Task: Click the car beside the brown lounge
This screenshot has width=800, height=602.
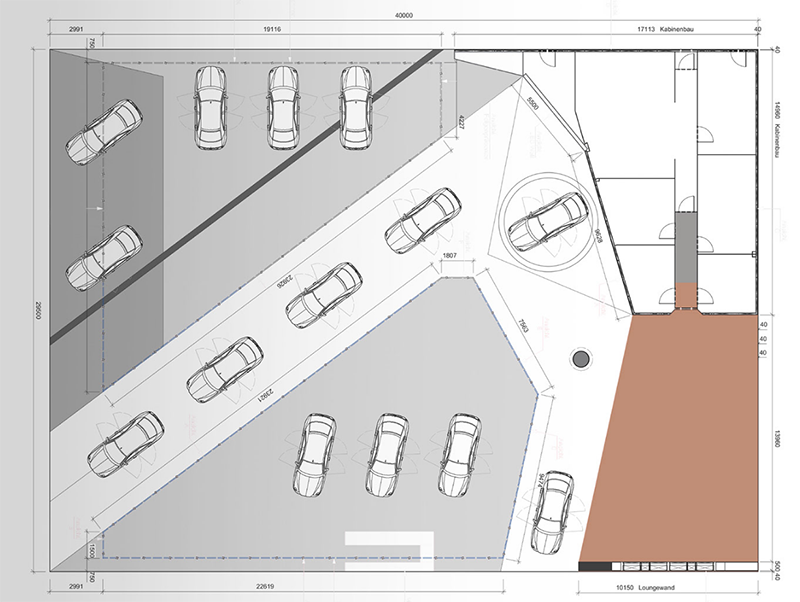Action: pyautogui.click(x=553, y=513)
